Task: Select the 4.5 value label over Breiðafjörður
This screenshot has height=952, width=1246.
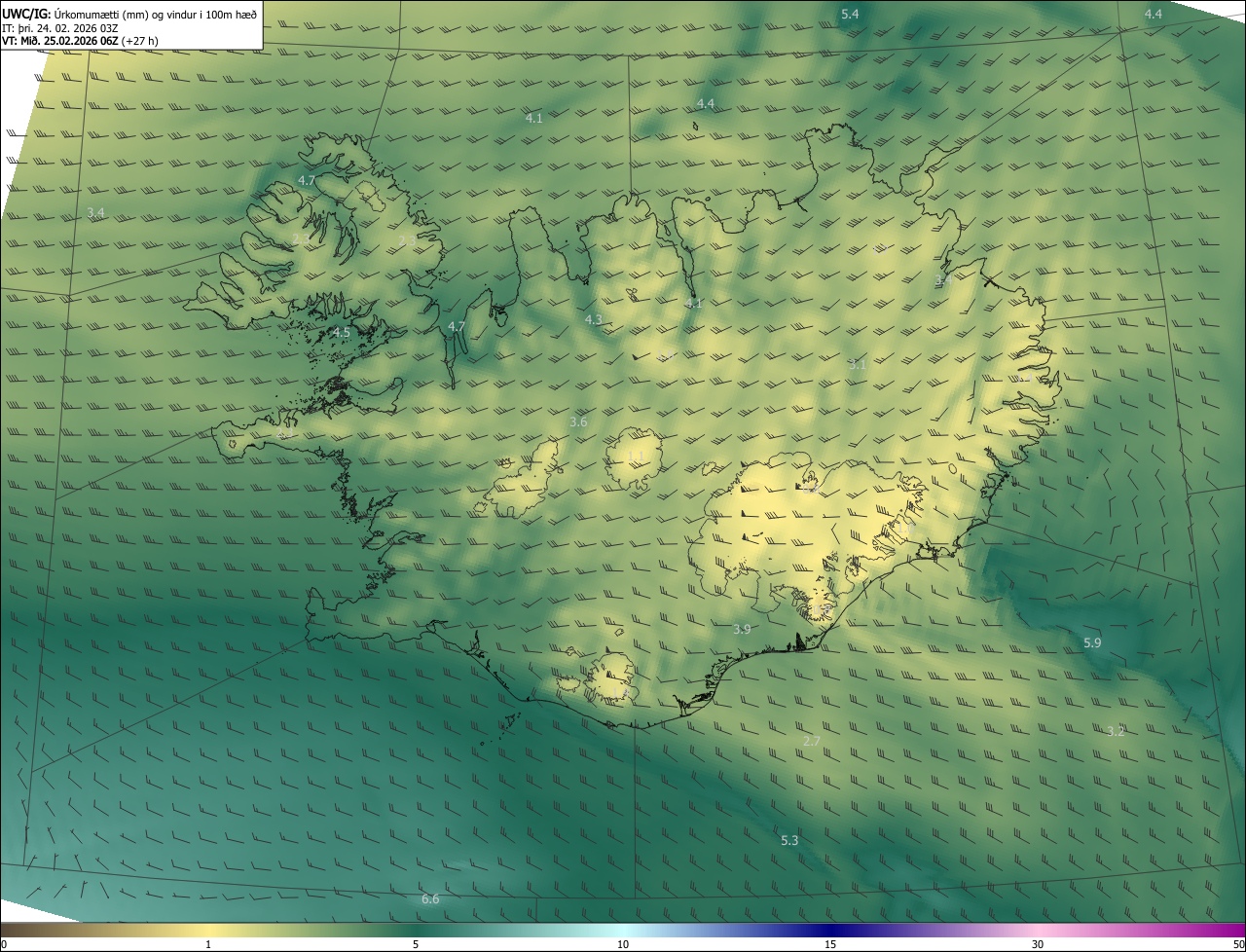Action: pyautogui.click(x=341, y=333)
